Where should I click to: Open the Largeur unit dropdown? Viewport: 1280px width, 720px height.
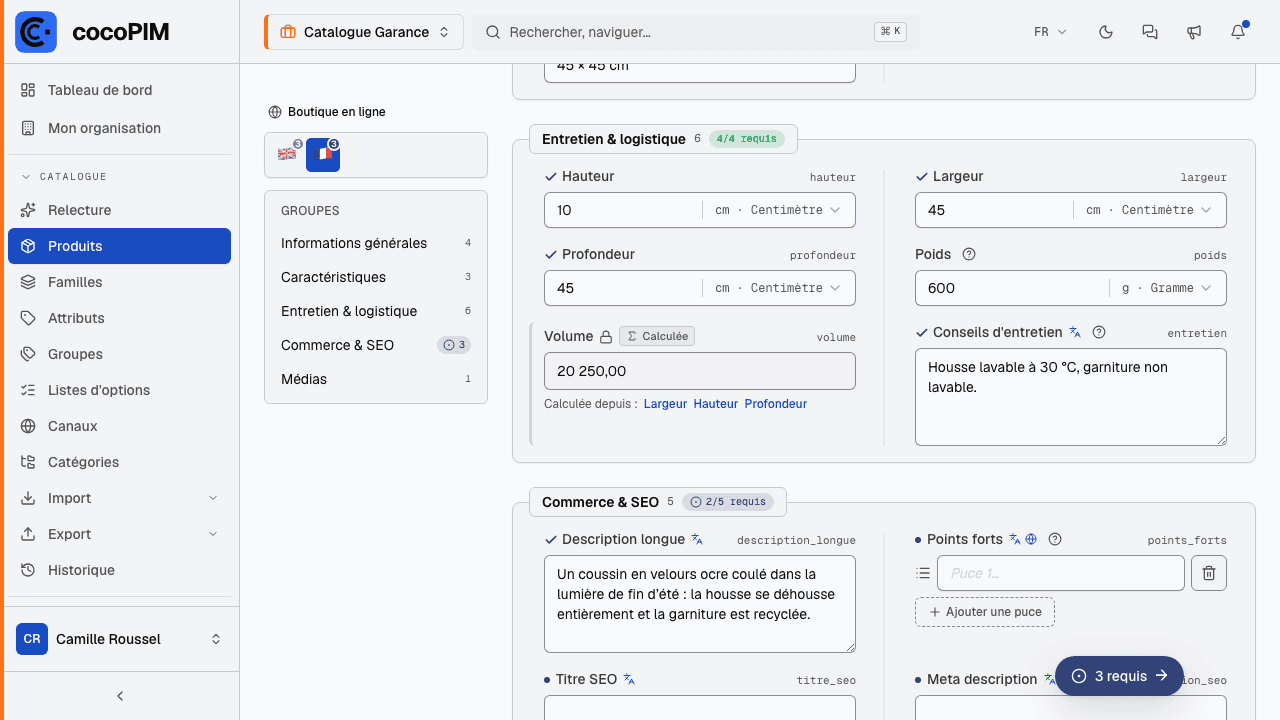tap(1149, 210)
